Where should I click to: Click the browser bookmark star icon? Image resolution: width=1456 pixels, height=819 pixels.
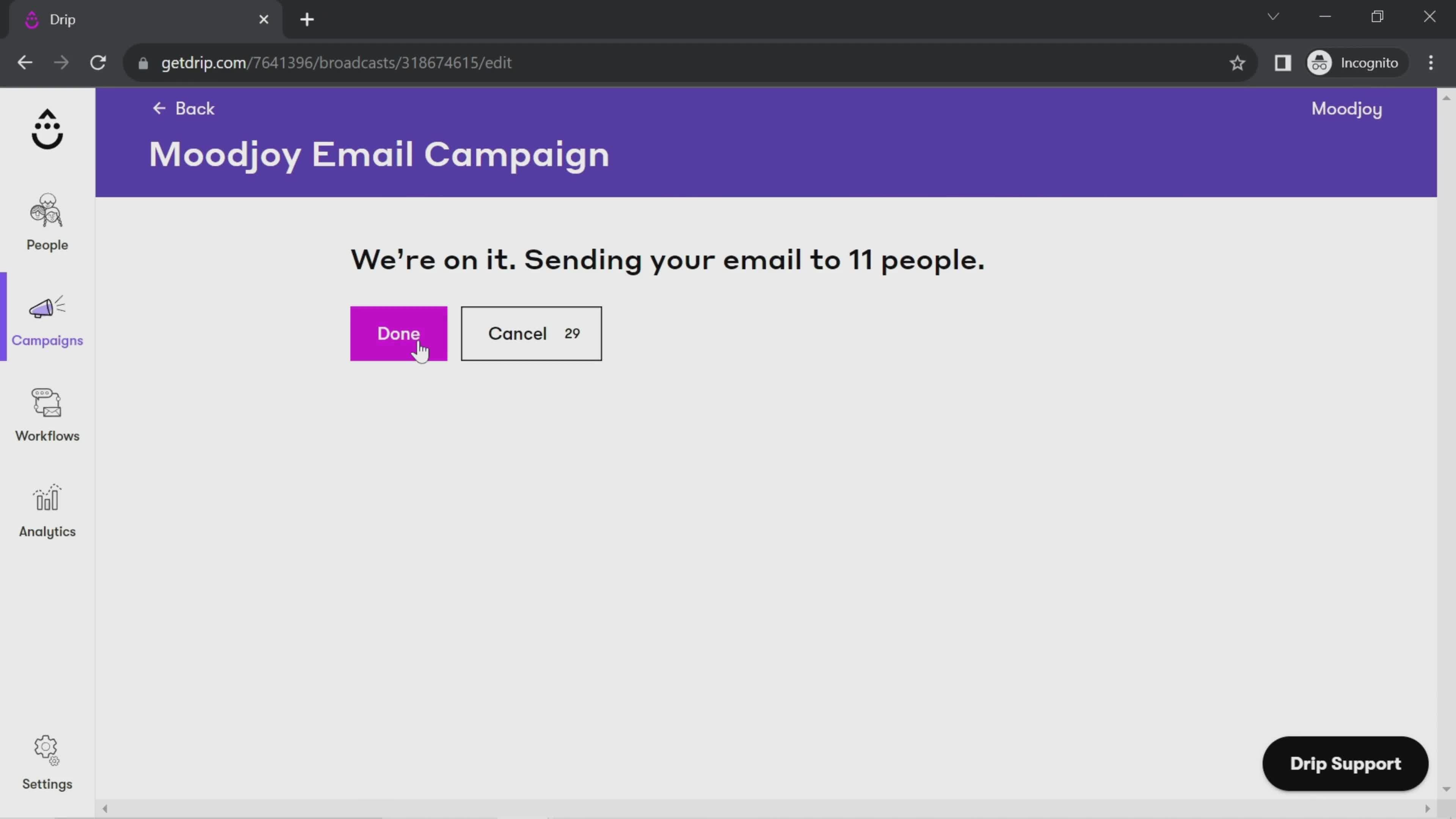[1238, 62]
